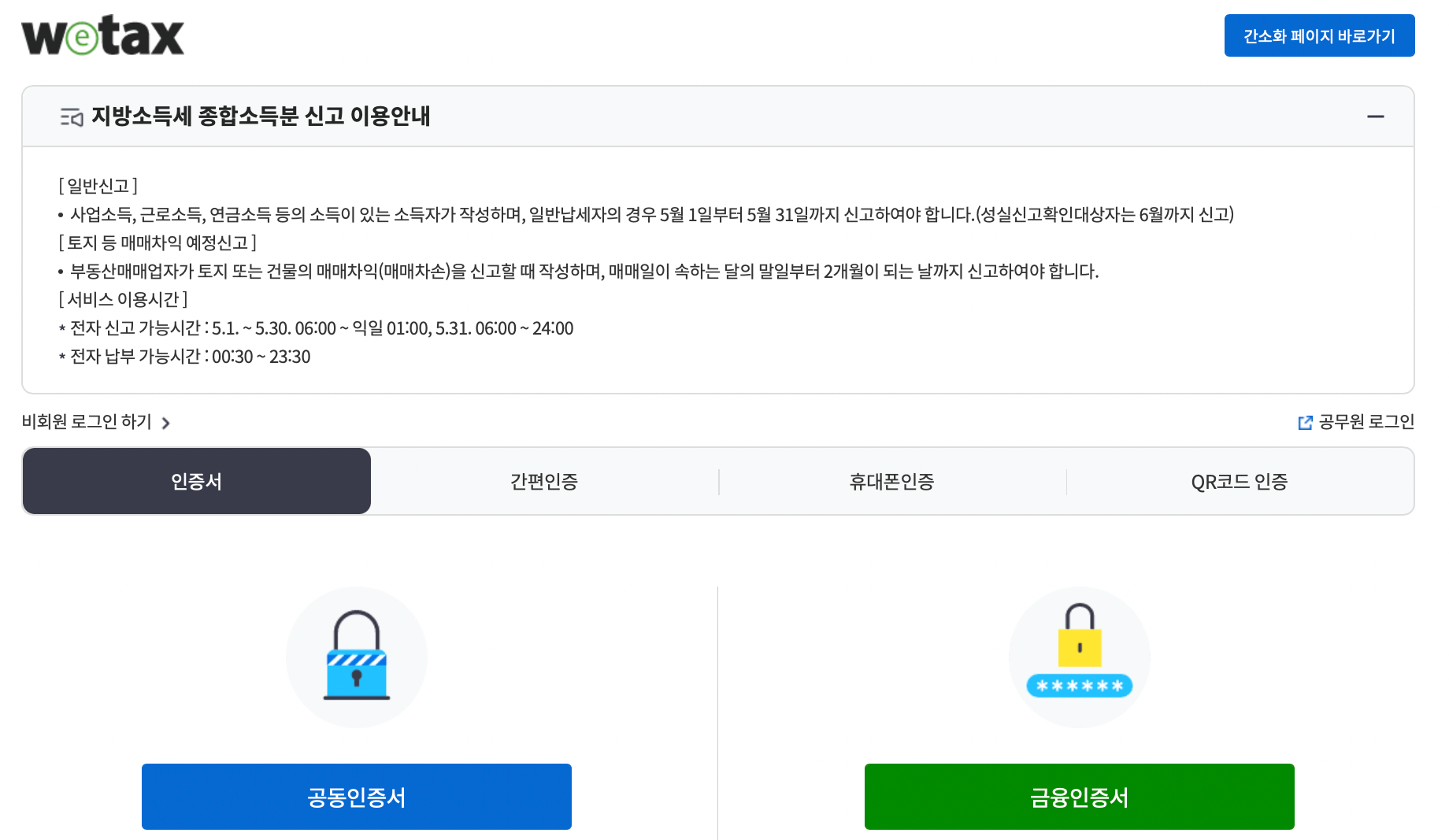Click the megaphone announcement icon
The height and width of the screenshot is (840, 1449).
(x=72, y=116)
